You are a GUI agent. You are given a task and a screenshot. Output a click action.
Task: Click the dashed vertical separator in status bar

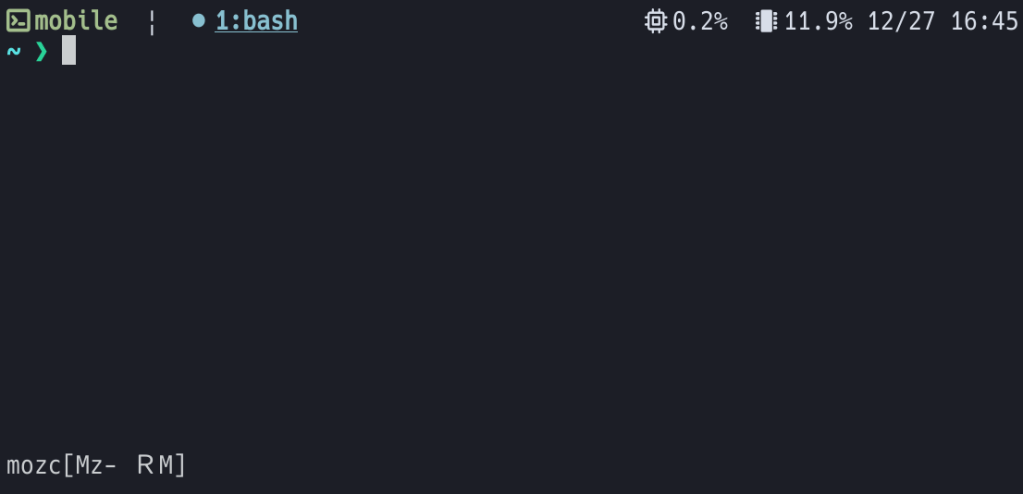[x=152, y=22]
